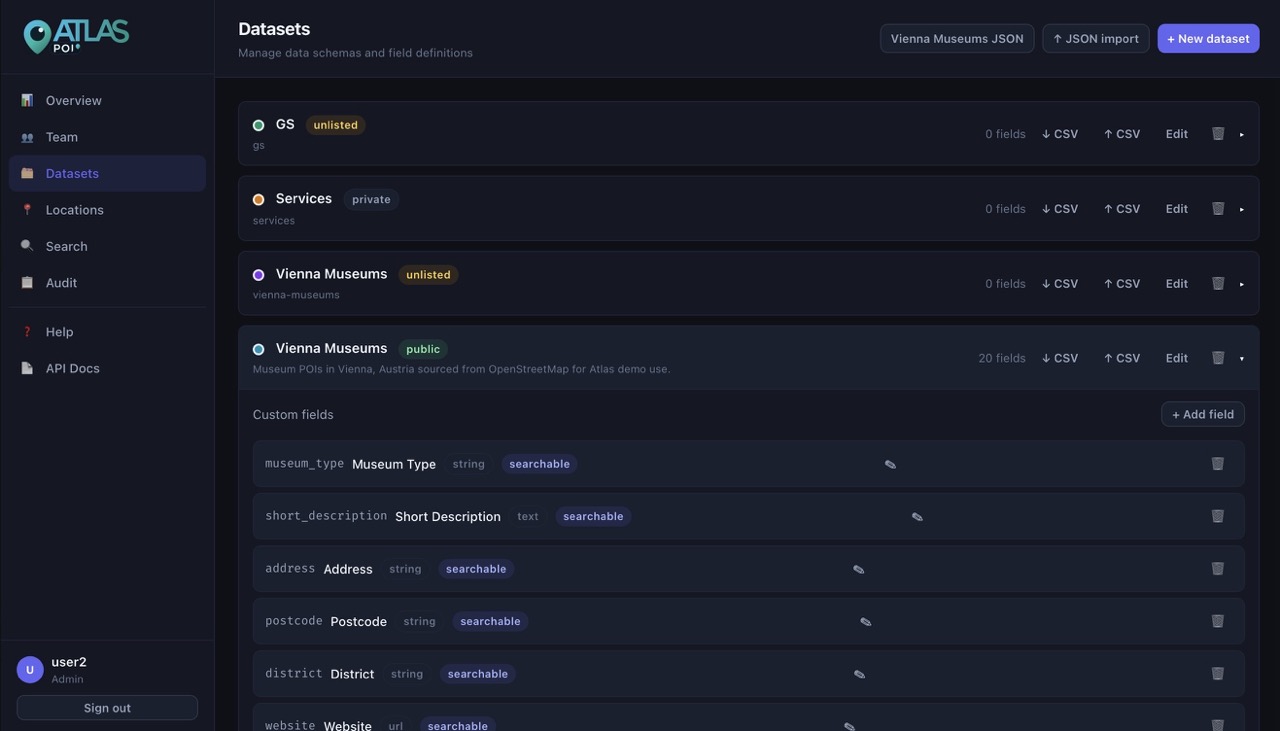Edit the public Vienna Museums dataset
This screenshot has width=1280, height=731.
tap(1177, 358)
